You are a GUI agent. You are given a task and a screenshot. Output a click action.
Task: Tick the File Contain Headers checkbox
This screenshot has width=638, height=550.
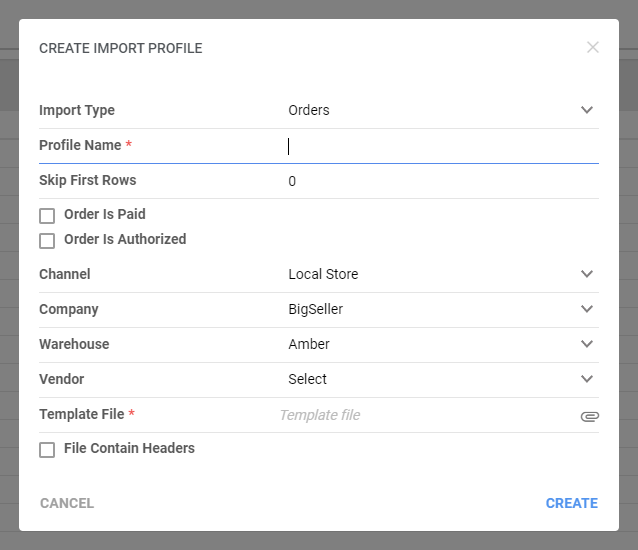click(47, 450)
